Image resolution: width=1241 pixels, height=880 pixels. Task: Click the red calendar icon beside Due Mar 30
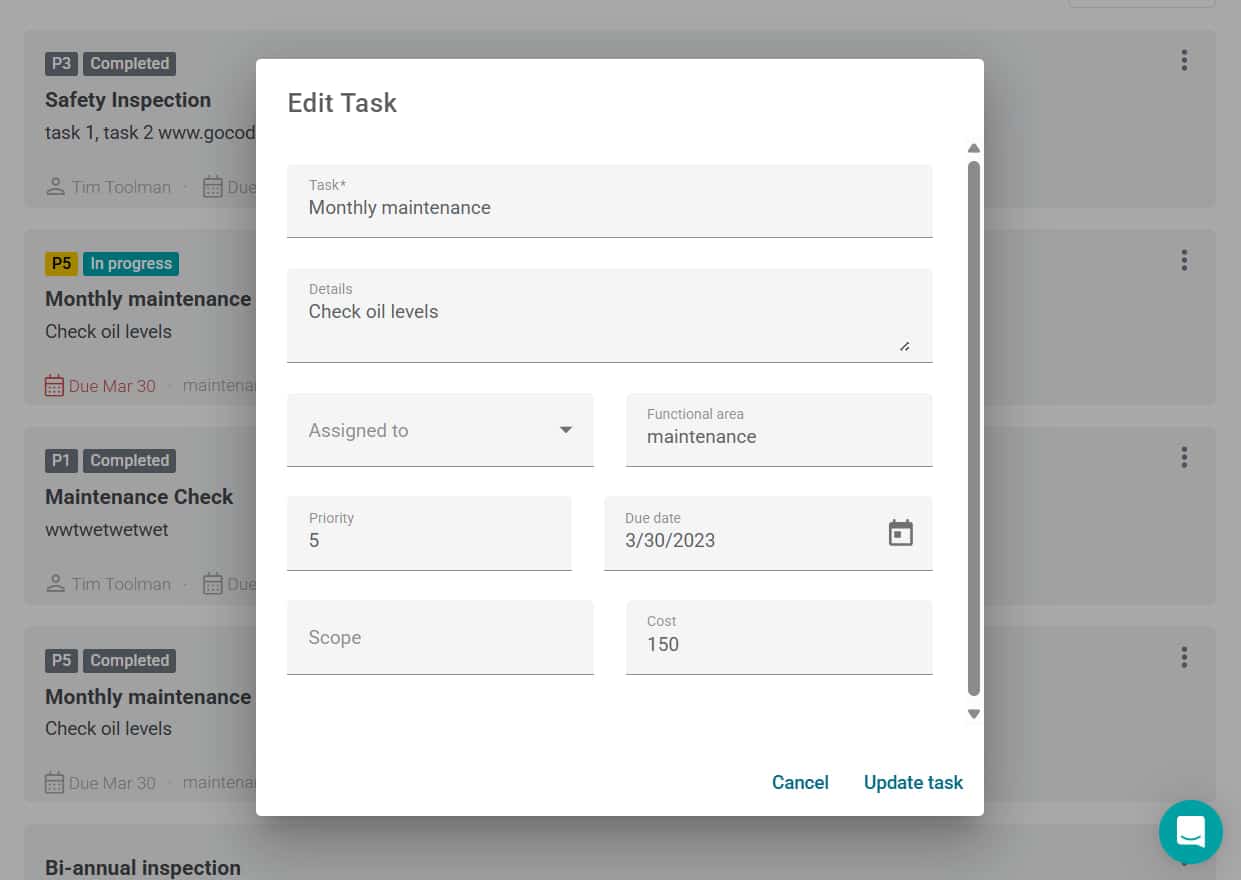pyautogui.click(x=54, y=386)
